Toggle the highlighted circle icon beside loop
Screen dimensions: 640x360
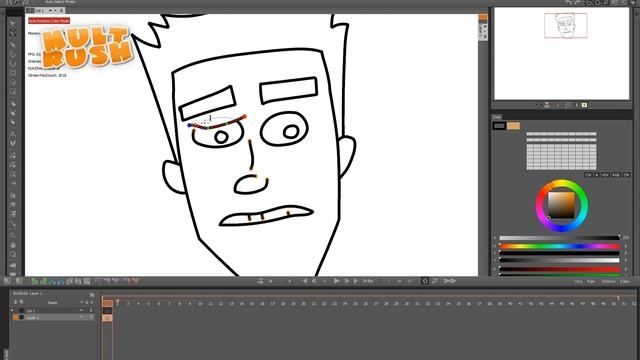(x=425, y=281)
